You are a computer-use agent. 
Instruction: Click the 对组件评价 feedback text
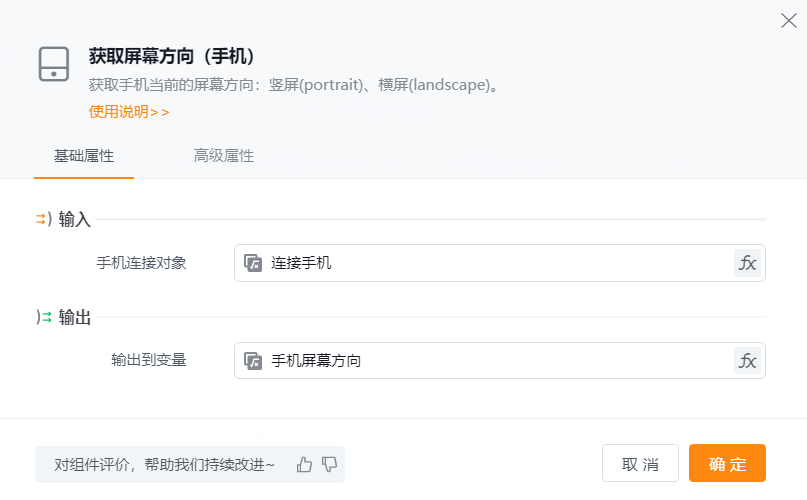point(164,464)
